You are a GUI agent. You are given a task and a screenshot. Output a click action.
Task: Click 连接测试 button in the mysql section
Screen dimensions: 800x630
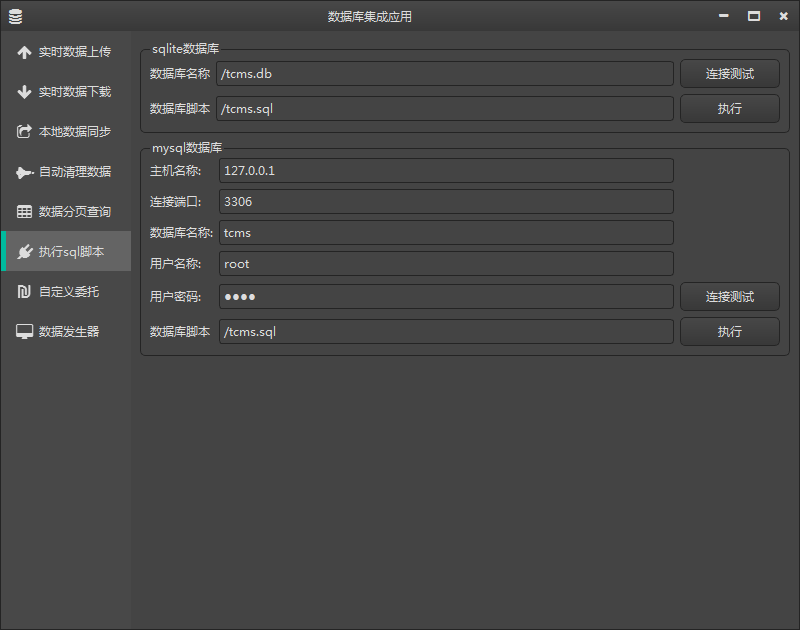pyautogui.click(x=730, y=297)
